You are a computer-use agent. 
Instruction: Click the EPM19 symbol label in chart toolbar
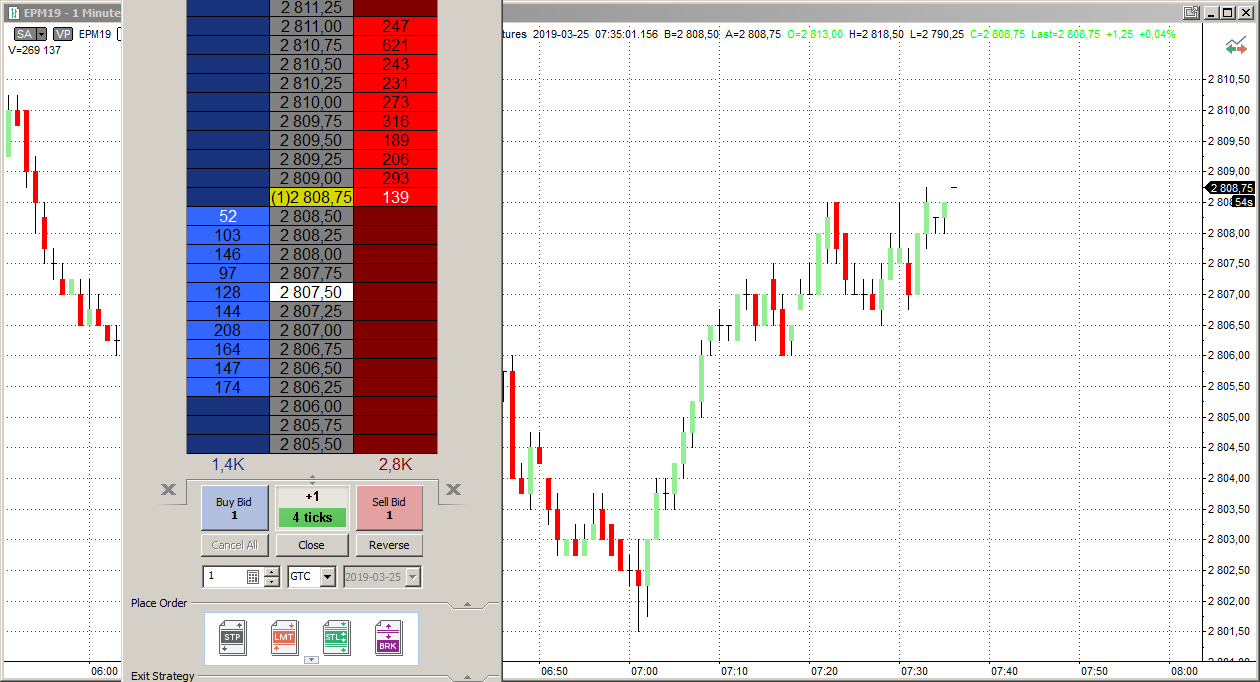(95, 33)
